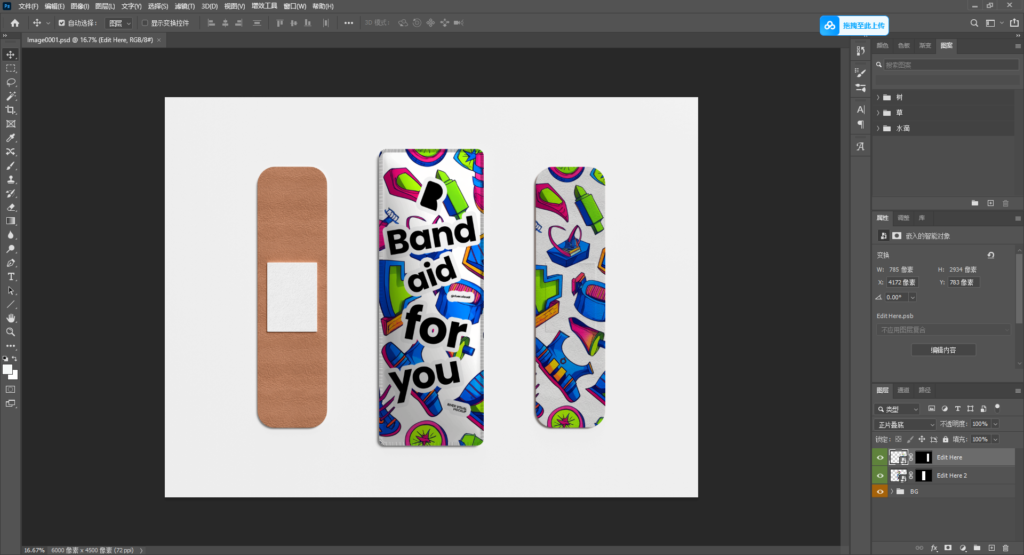Open the auto-select target dropdown

coord(120,23)
